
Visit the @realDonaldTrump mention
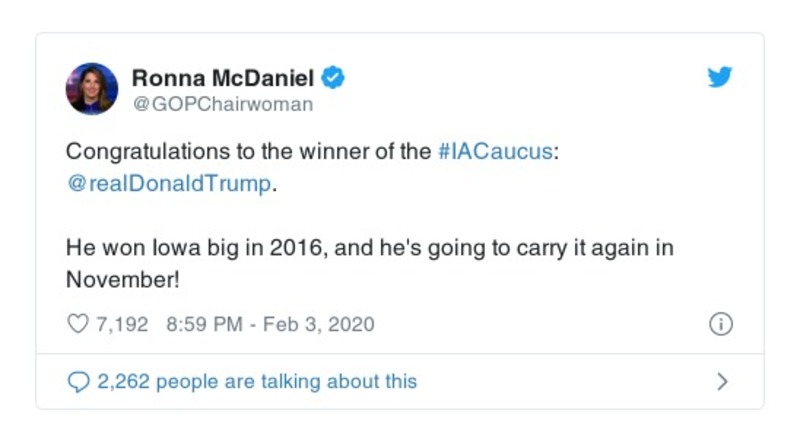click(167, 186)
